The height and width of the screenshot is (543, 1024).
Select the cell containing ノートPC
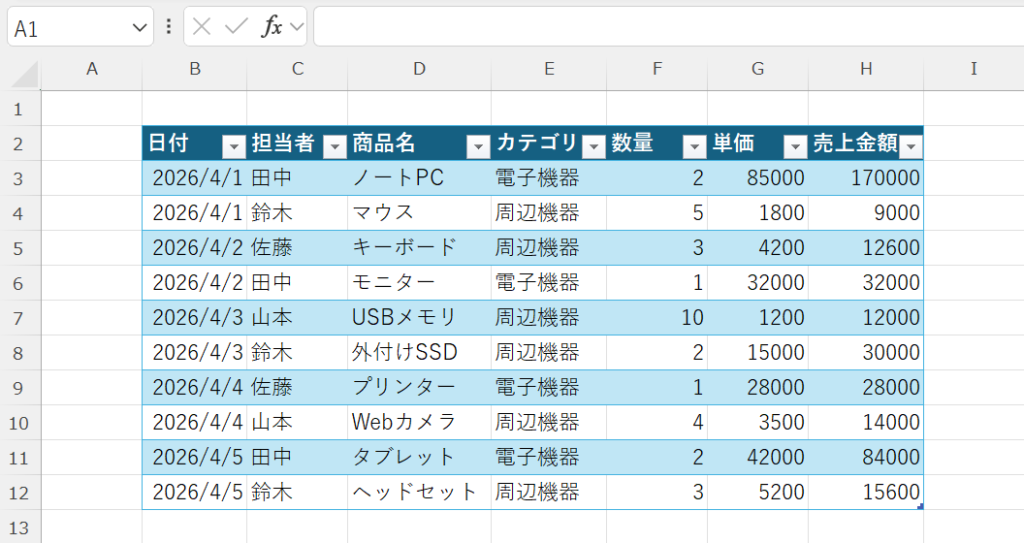[x=419, y=178]
